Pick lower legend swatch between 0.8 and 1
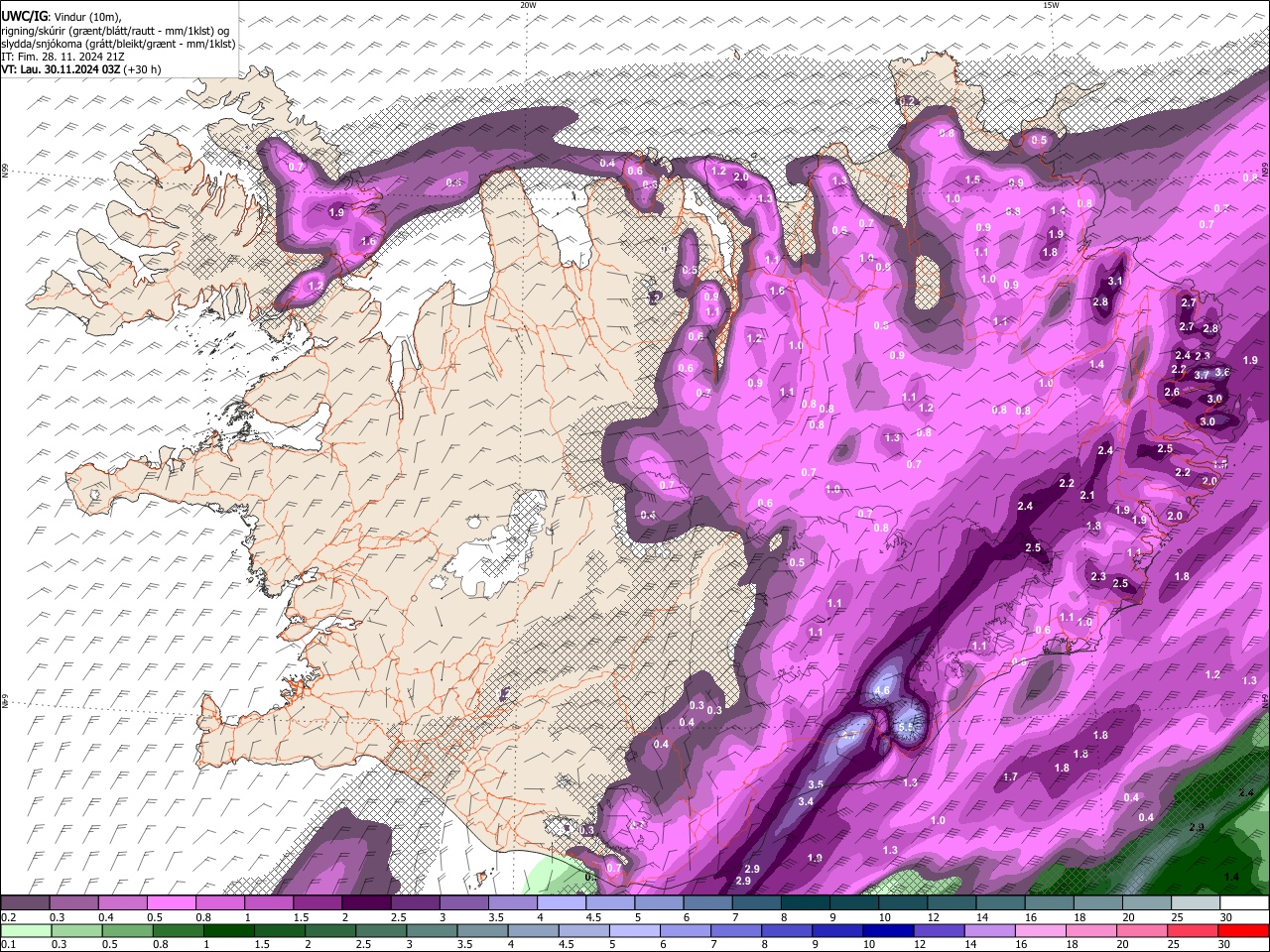The image size is (1270, 952). [x=178, y=931]
